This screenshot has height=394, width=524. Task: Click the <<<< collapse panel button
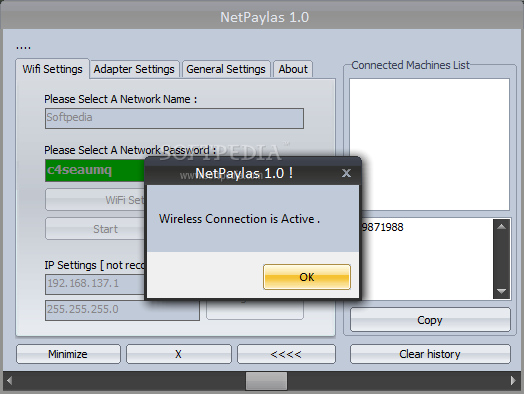tap(286, 354)
